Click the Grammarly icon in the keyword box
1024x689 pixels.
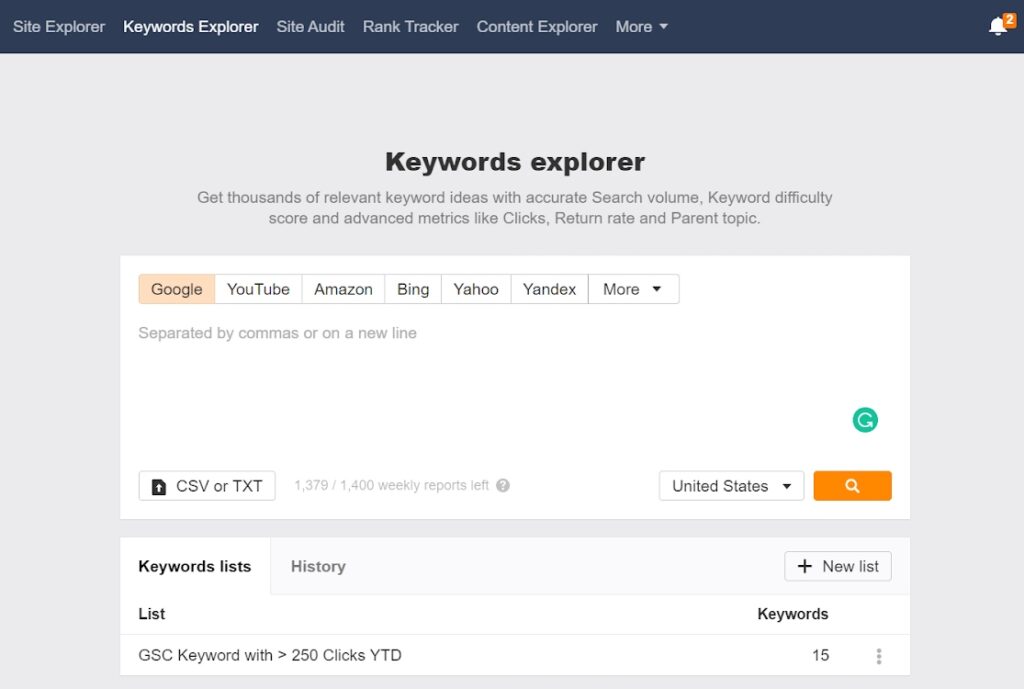(x=865, y=420)
